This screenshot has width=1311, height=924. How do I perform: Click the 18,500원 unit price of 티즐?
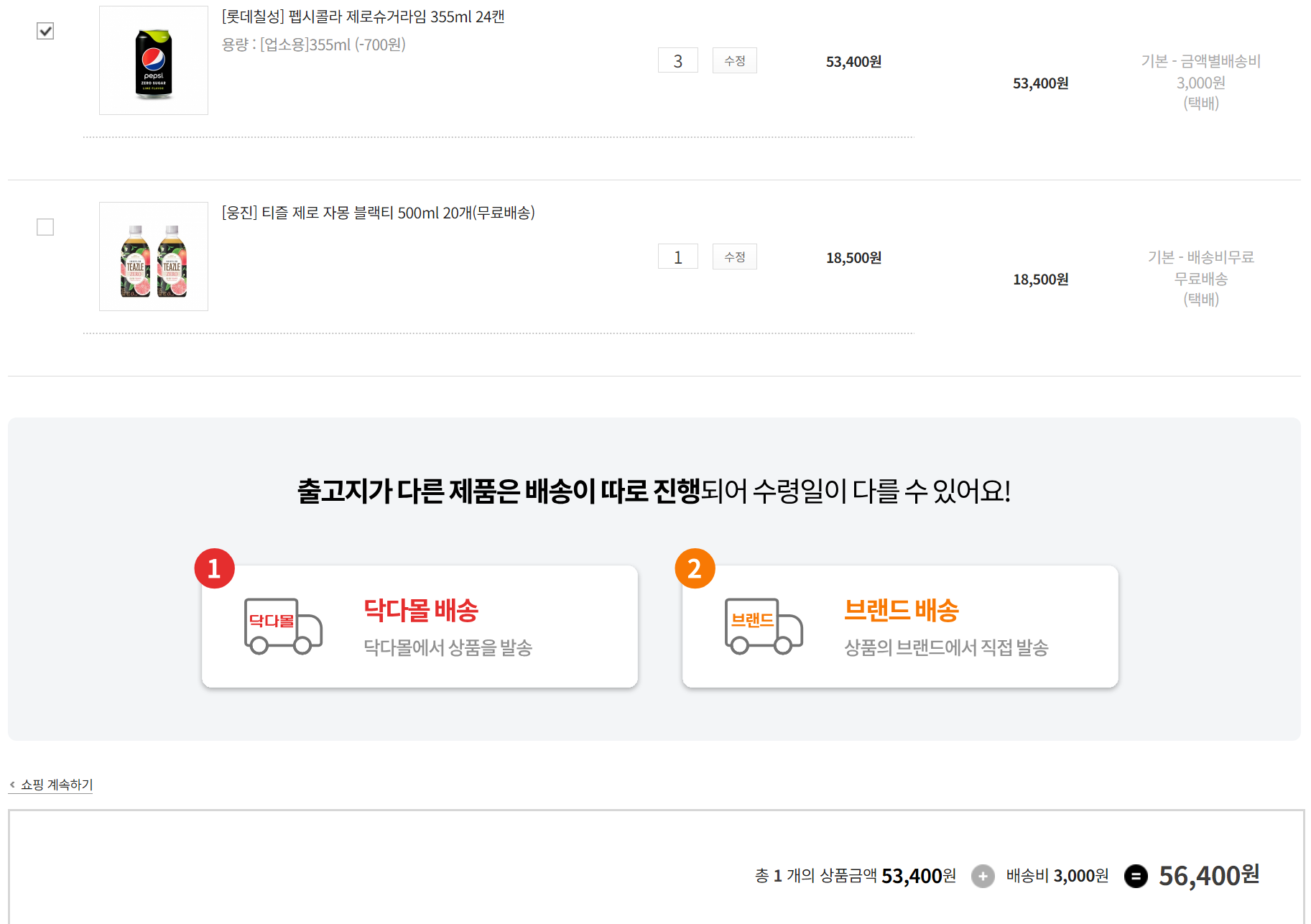(853, 258)
